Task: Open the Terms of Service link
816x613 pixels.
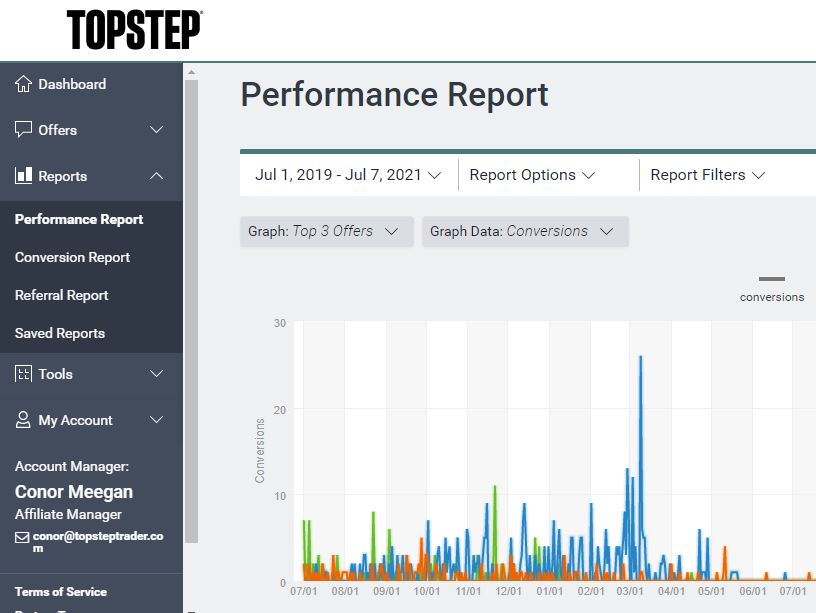Action: pyautogui.click(x=61, y=591)
